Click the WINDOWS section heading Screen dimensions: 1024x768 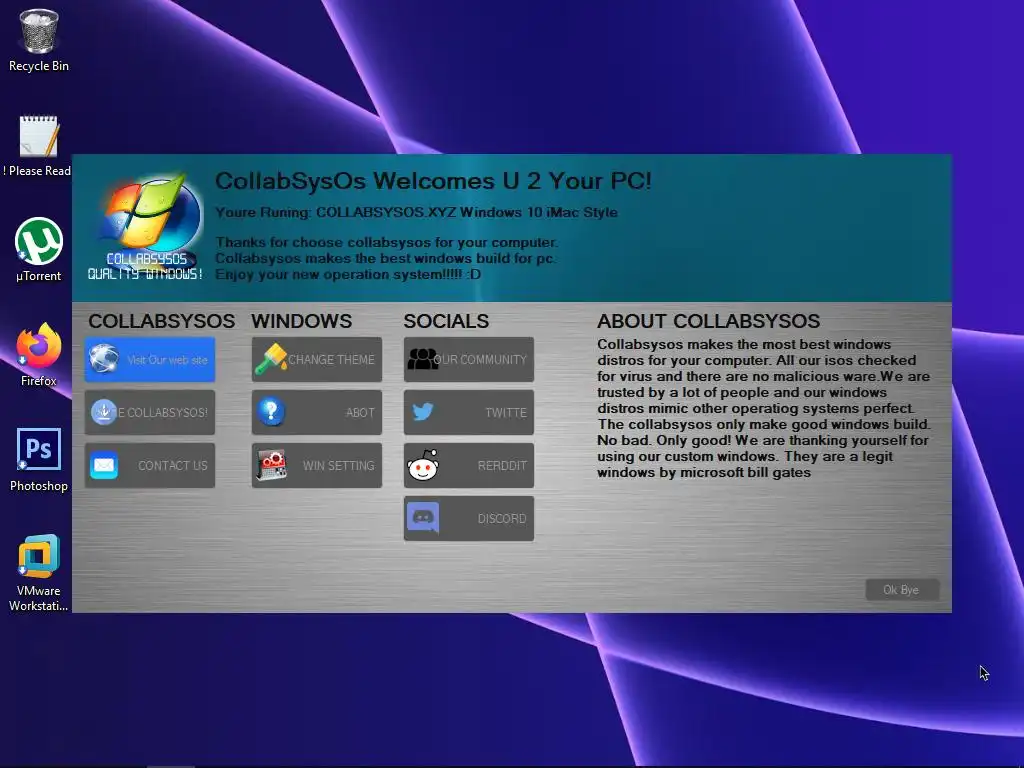[x=302, y=321]
